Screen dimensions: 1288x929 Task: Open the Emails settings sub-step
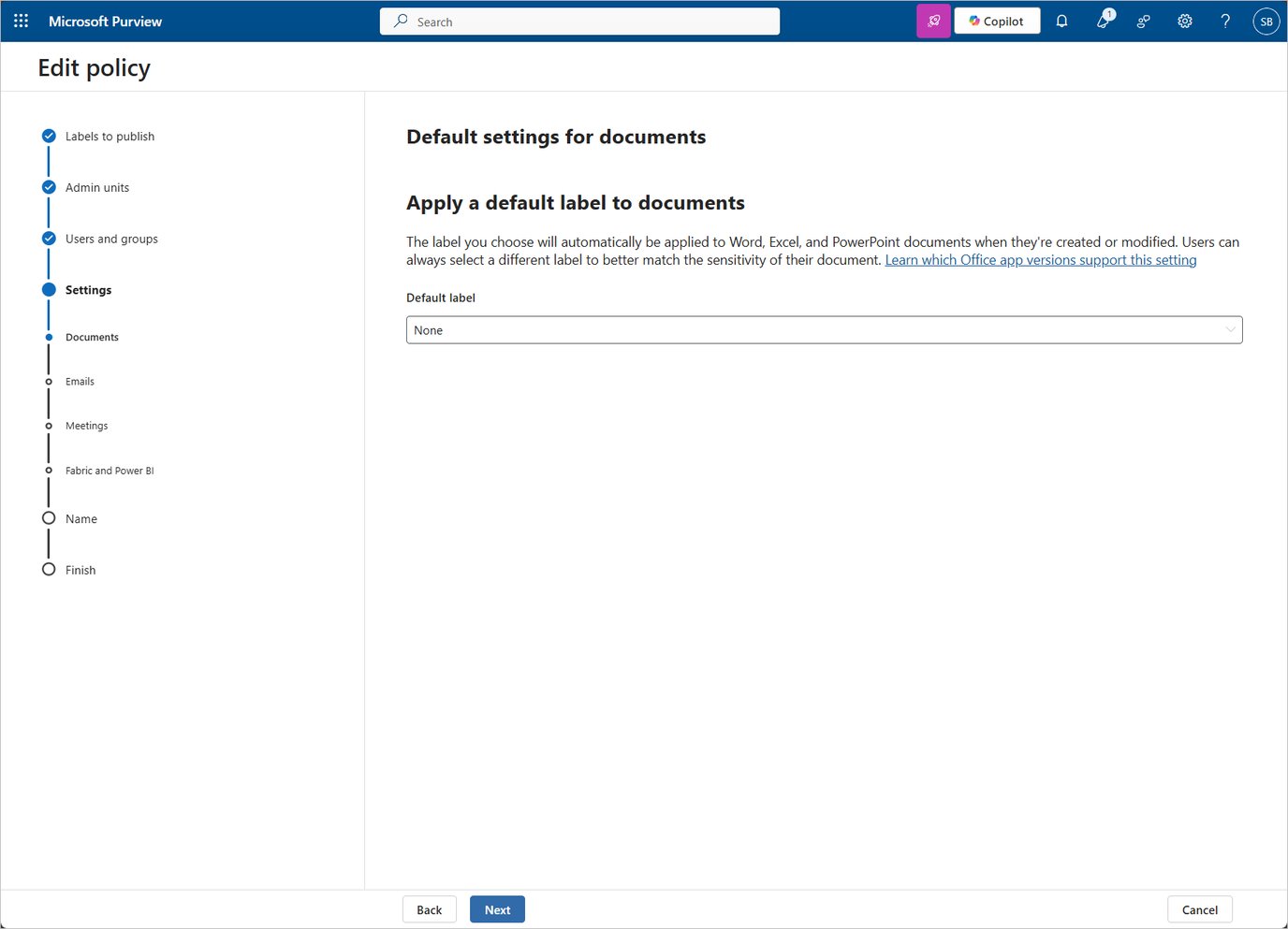tap(80, 382)
